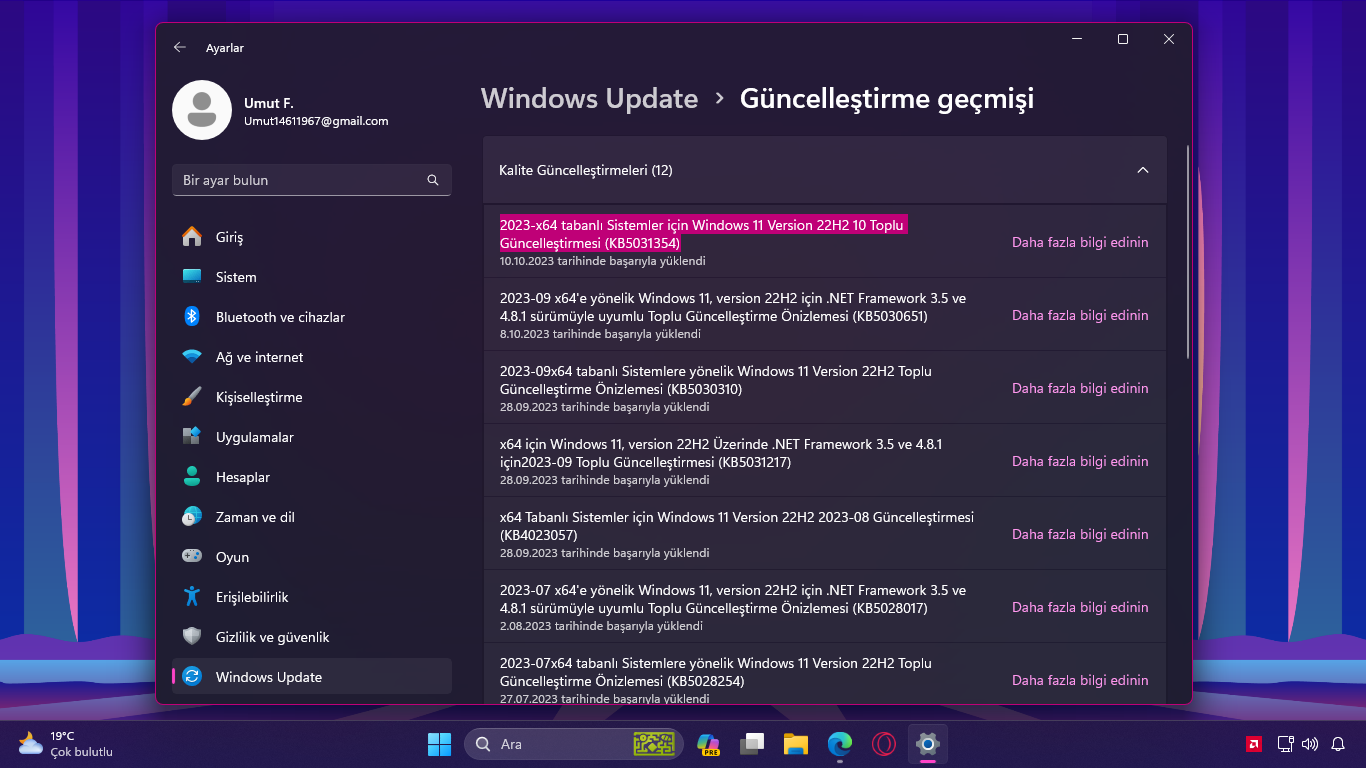Image resolution: width=1366 pixels, height=768 pixels.
Task: Click the KB5031217 update title text
Action: coord(721,453)
